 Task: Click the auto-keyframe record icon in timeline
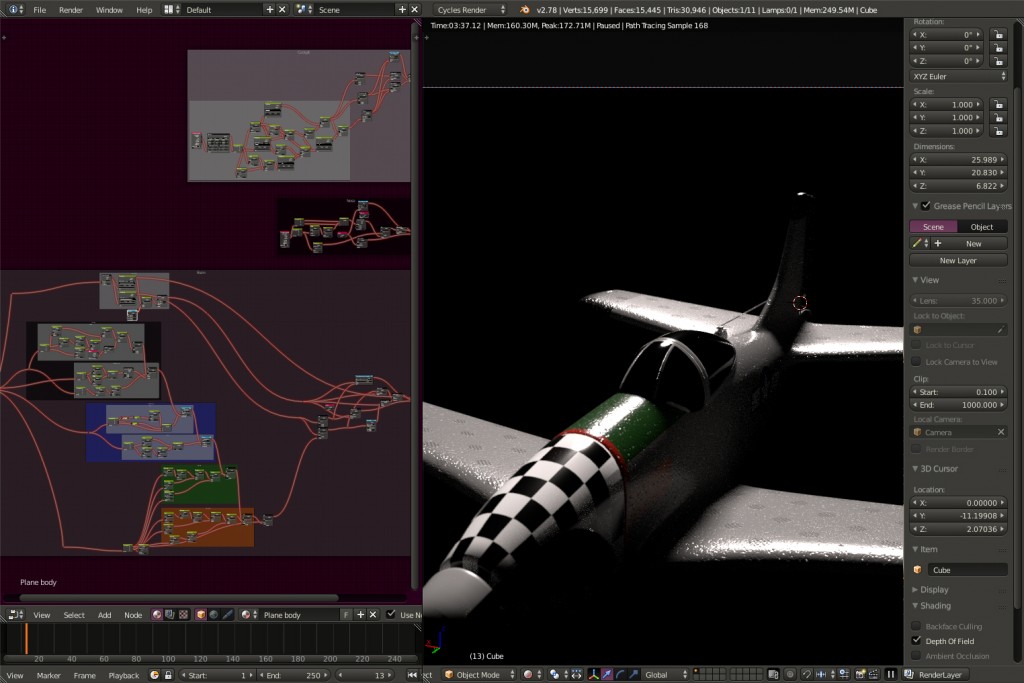(155, 675)
